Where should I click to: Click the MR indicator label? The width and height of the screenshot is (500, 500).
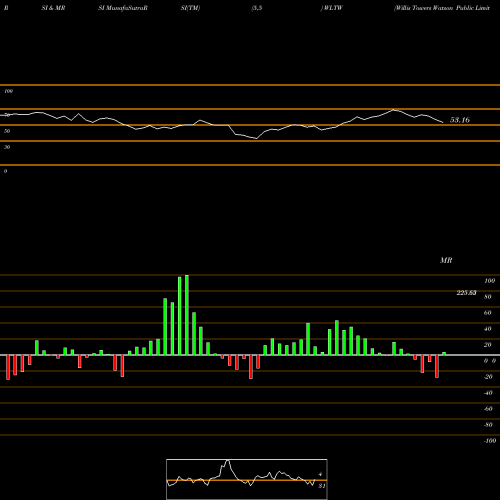(446, 260)
